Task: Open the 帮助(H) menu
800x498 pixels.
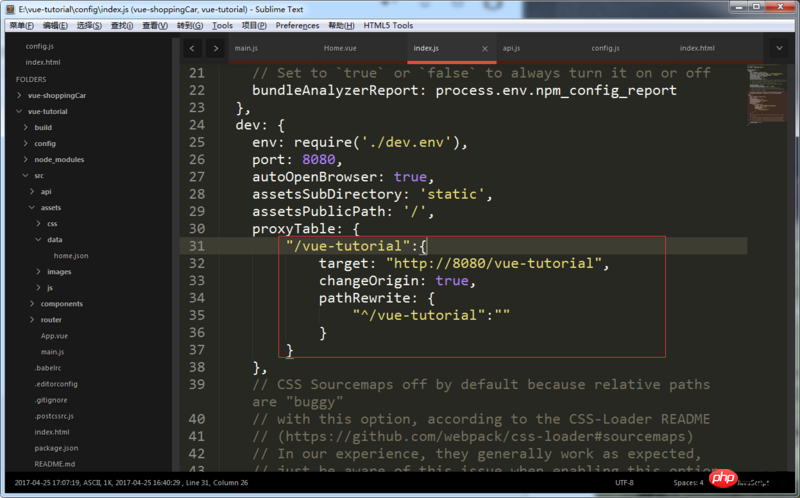Action: pyautogui.click(x=341, y=26)
